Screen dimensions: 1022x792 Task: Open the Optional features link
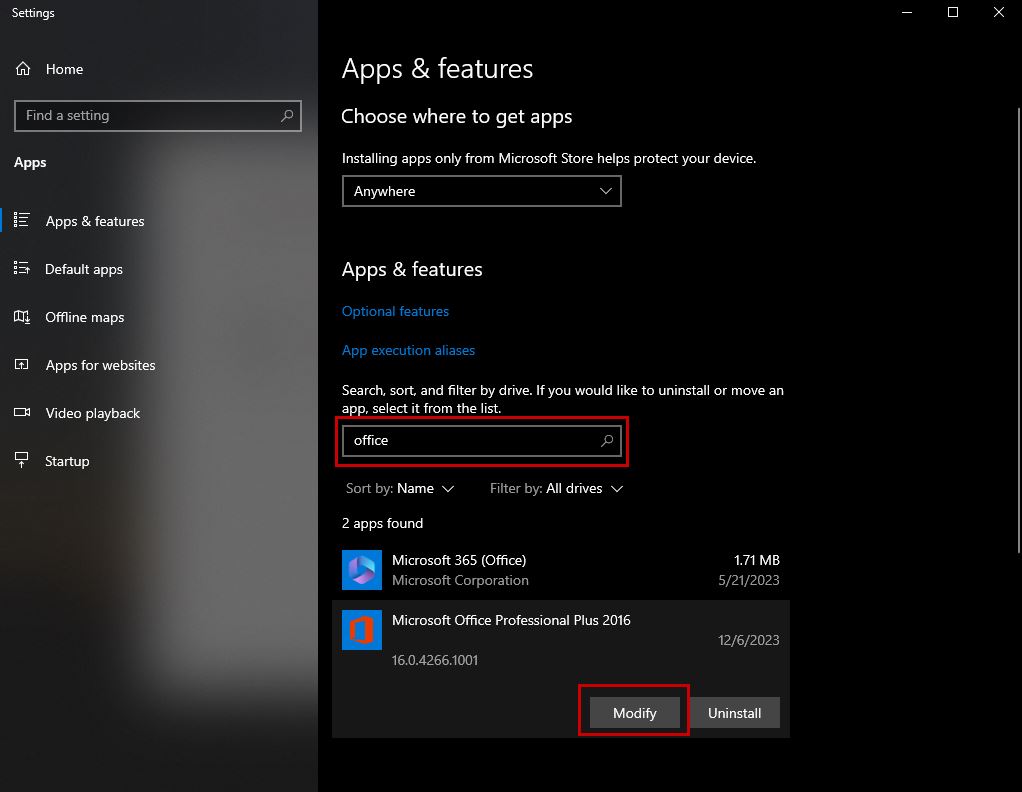click(396, 311)
